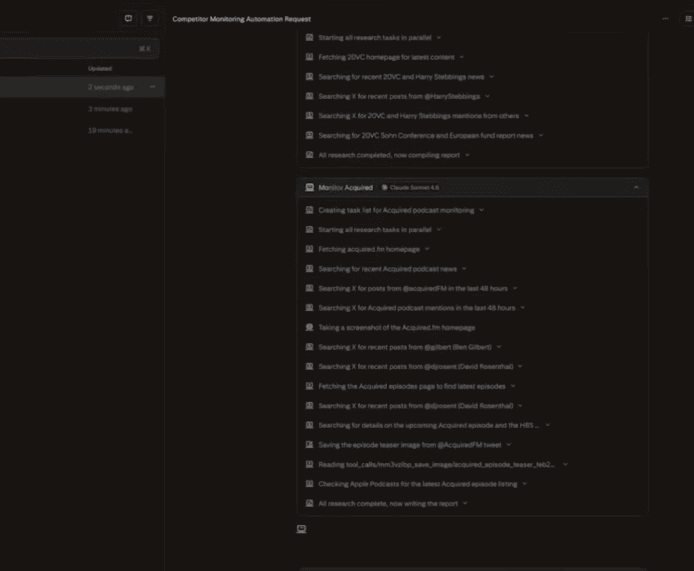Open the more options dots in top bar
694x571 pixels.
click(x=666, y=18)
